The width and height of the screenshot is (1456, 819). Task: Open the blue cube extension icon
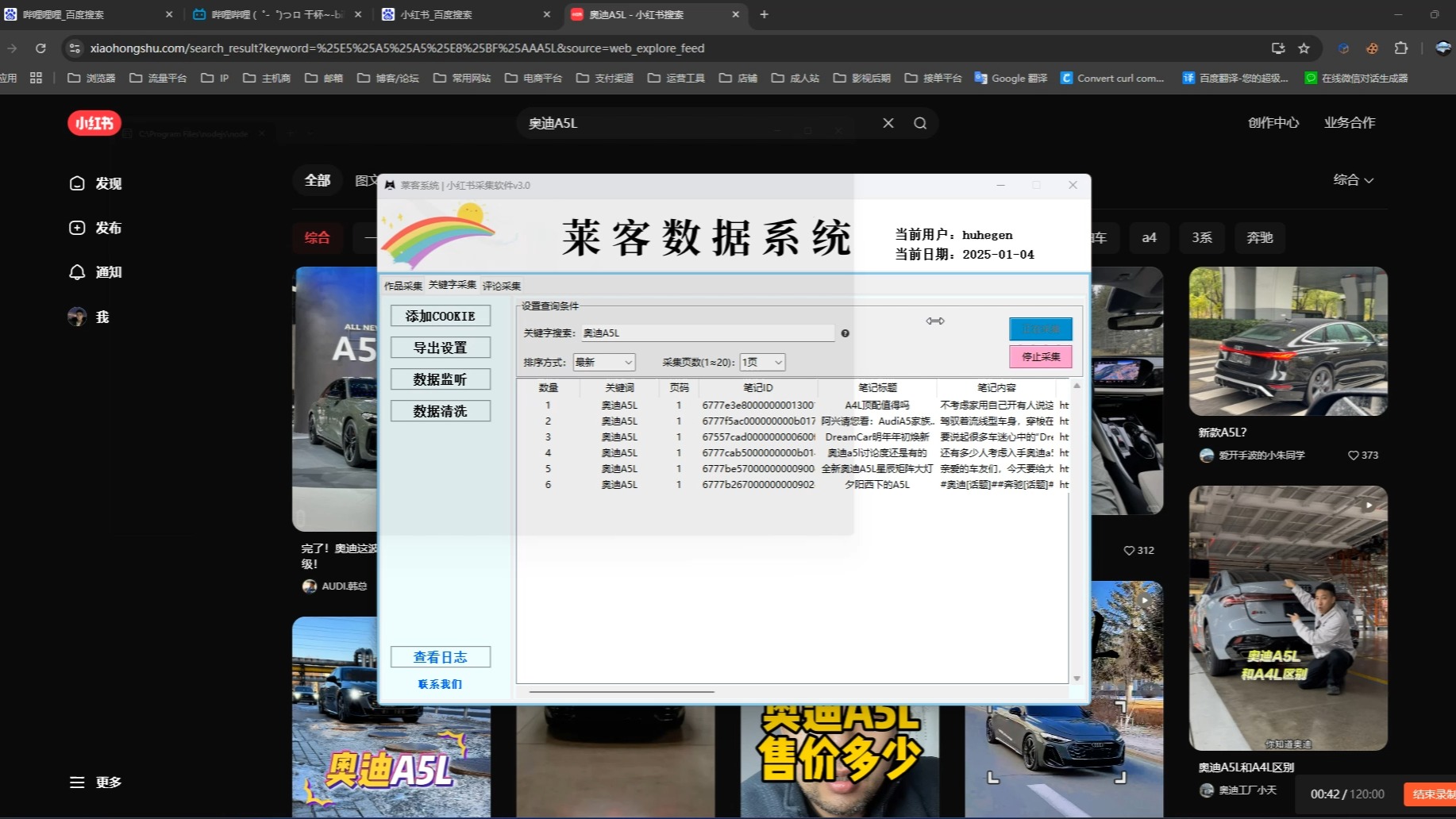(1343, 48)
